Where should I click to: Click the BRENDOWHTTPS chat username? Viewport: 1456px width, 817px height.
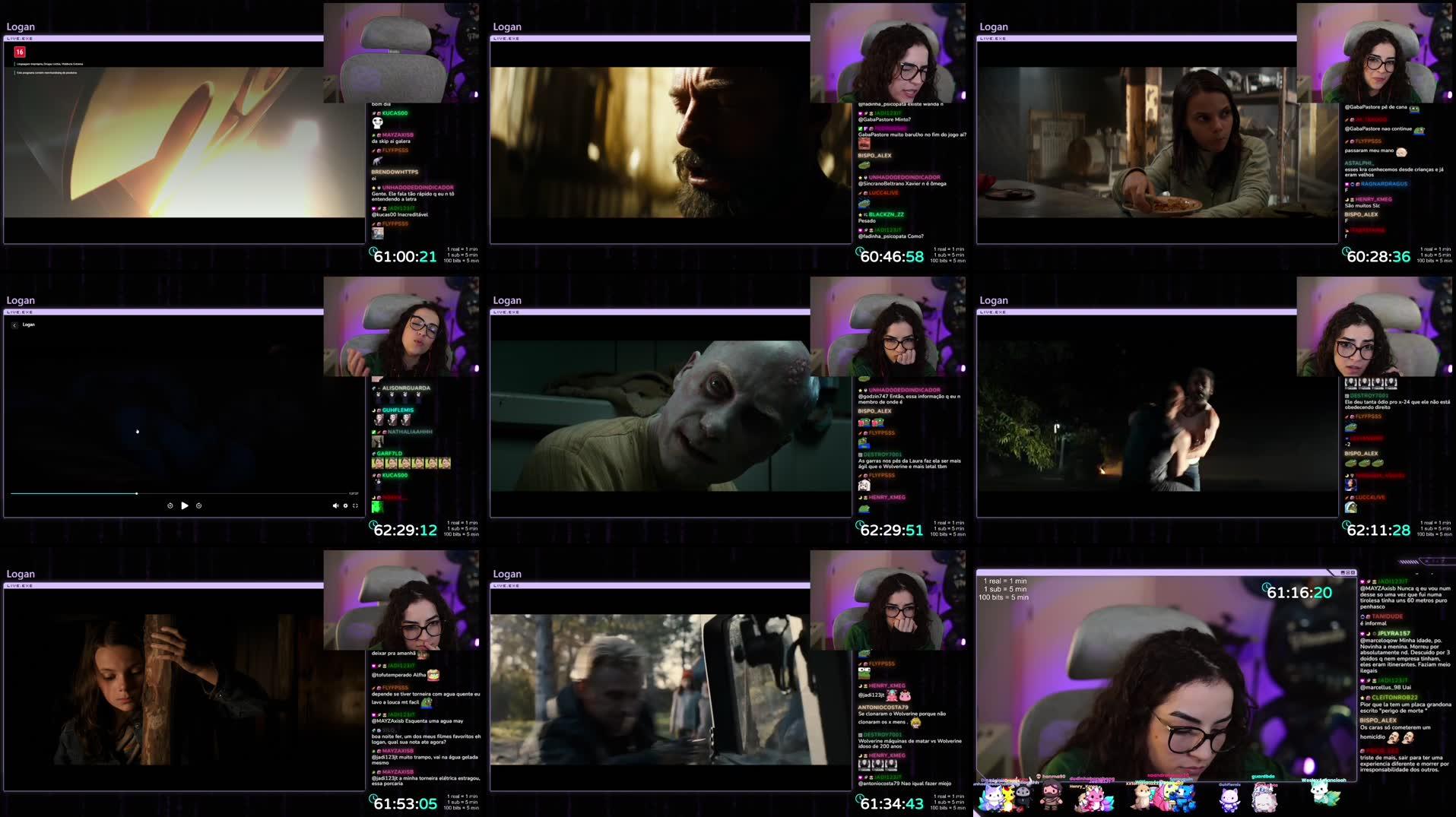395,173
